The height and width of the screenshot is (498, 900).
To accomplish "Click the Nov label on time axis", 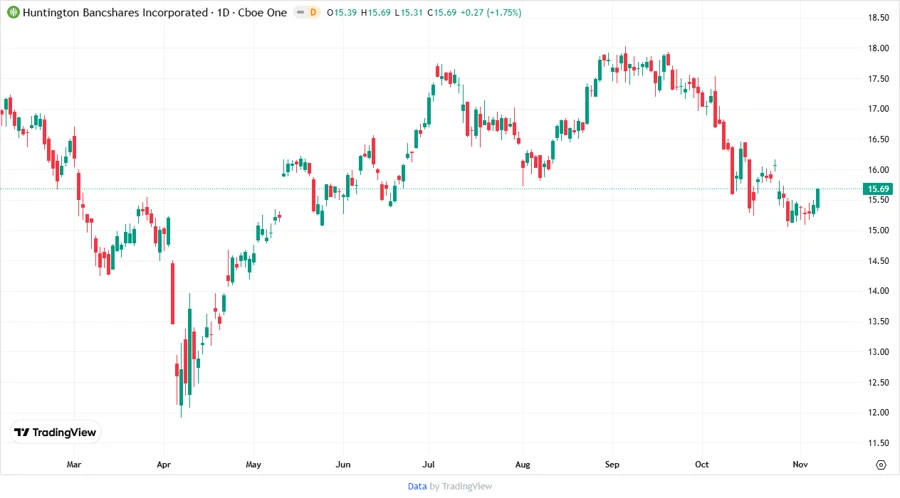I will (800, 464).
